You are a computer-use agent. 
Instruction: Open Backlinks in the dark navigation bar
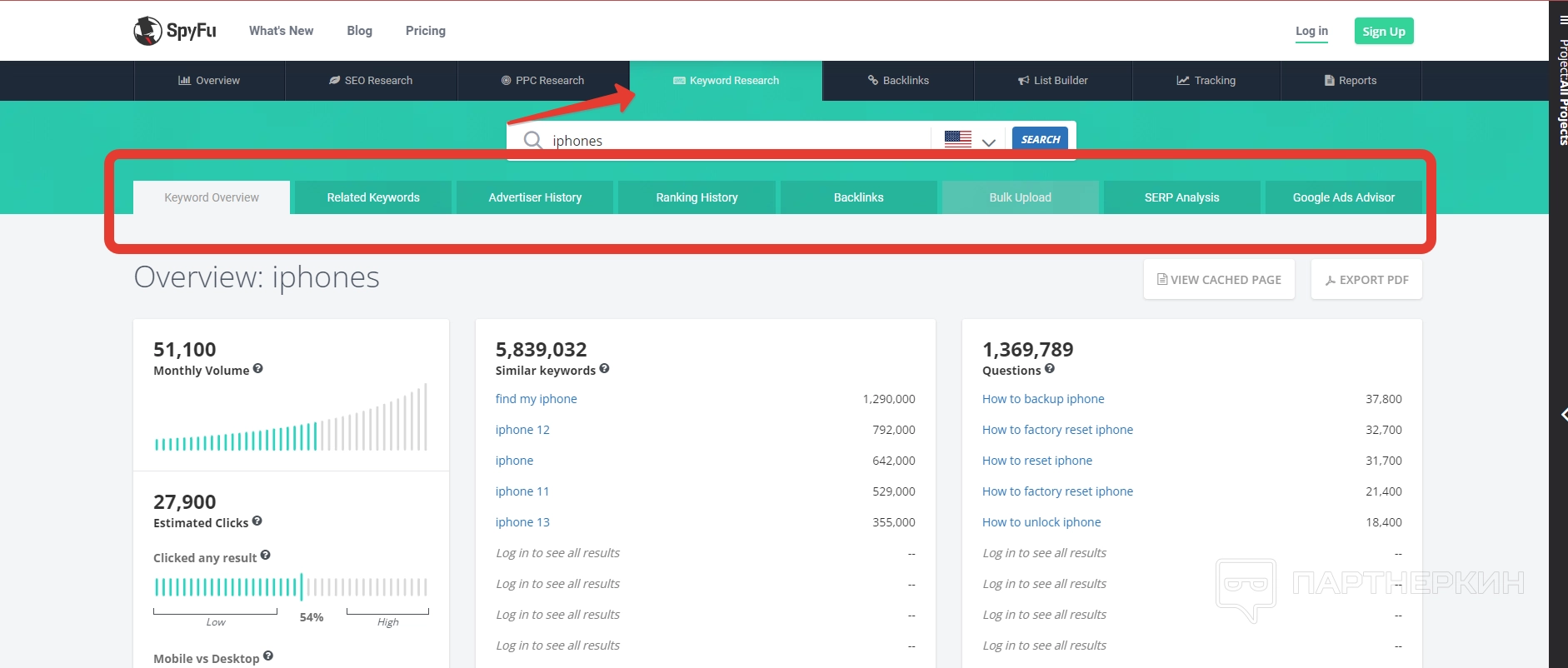pyautogui.click(x=898, y=81)
